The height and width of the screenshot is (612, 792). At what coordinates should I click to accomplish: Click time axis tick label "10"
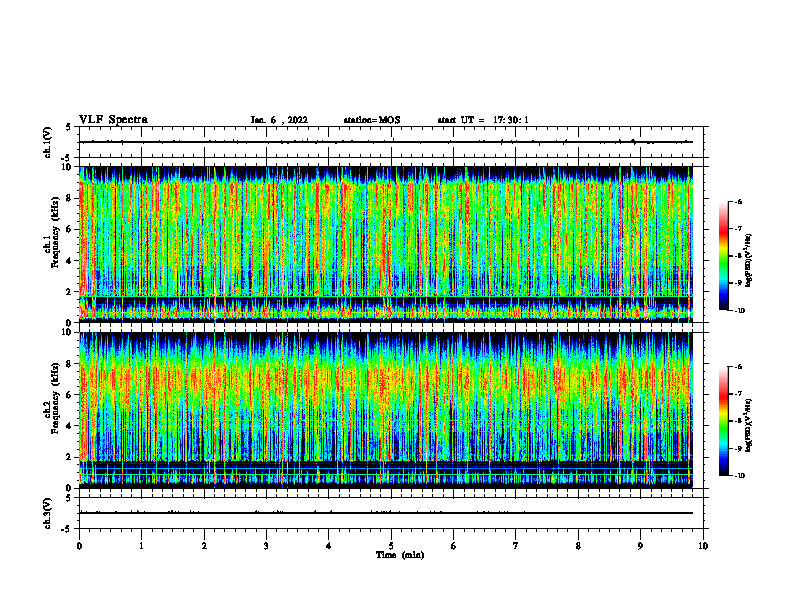(x=703, y=546)
